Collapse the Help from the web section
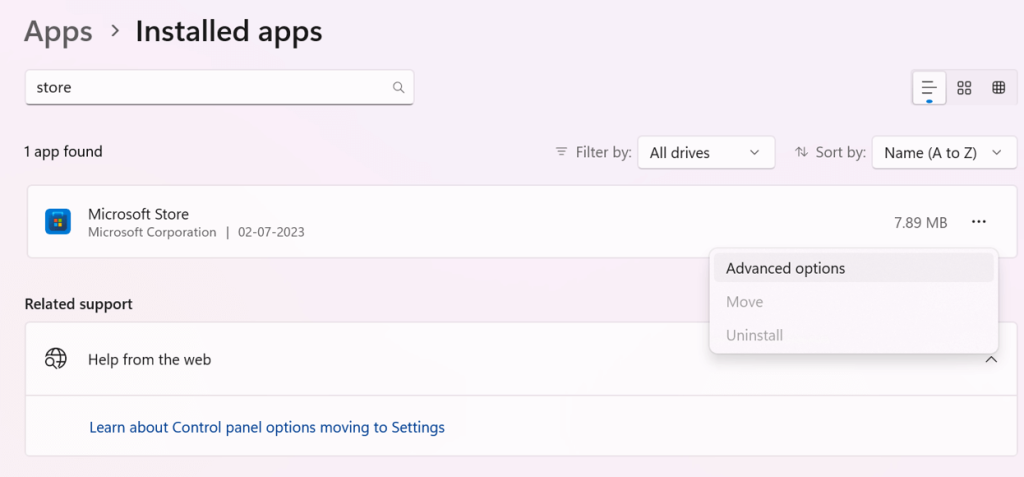The image size is (1024, 477). (991, 359)
